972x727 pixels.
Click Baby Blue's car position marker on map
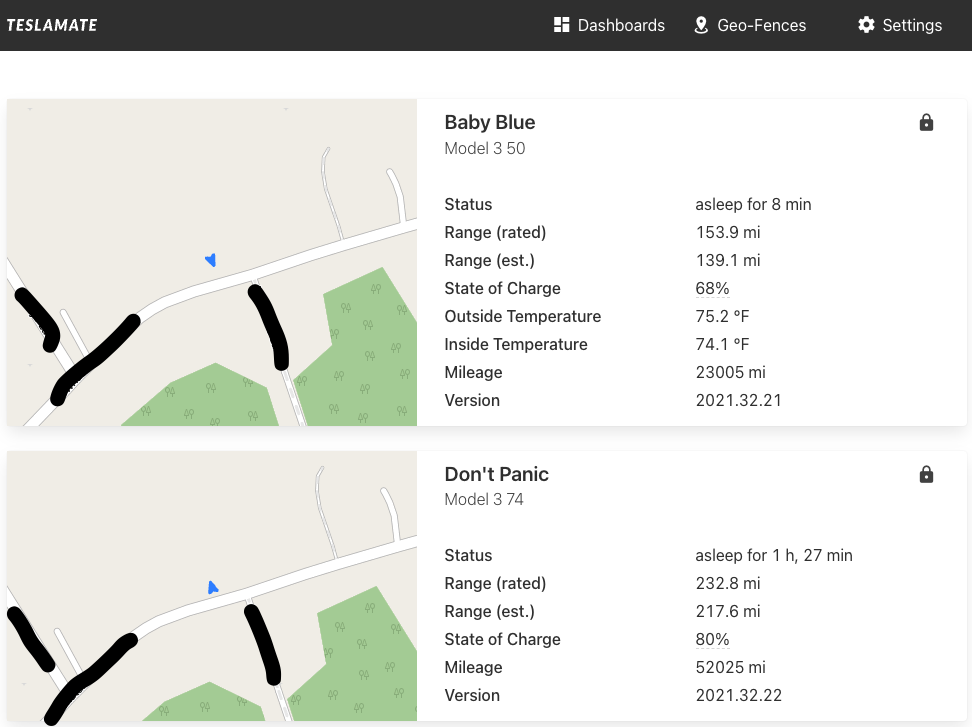[x=211, y=260]
